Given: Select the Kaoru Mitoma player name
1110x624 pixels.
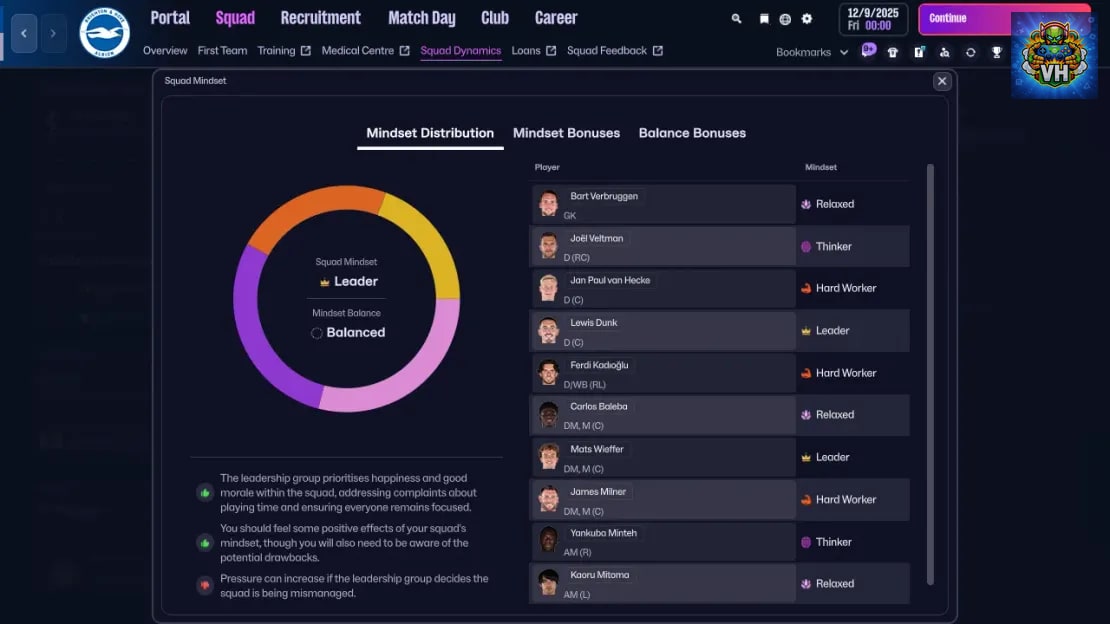Looking at the screenshot, I should 600,575.
